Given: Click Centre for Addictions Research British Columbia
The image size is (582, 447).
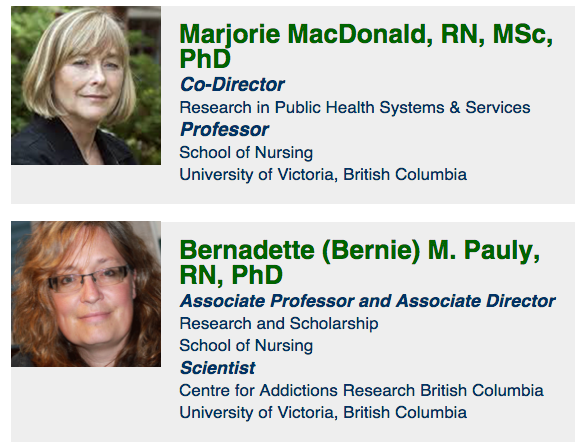Looking at the screenshot, I should (362, 391).
